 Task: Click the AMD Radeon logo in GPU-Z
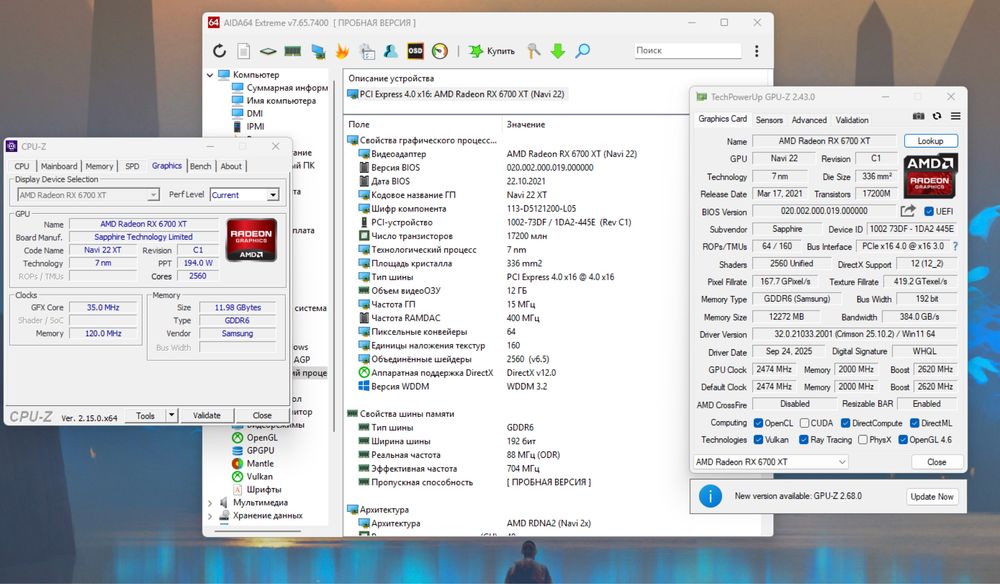930,175
